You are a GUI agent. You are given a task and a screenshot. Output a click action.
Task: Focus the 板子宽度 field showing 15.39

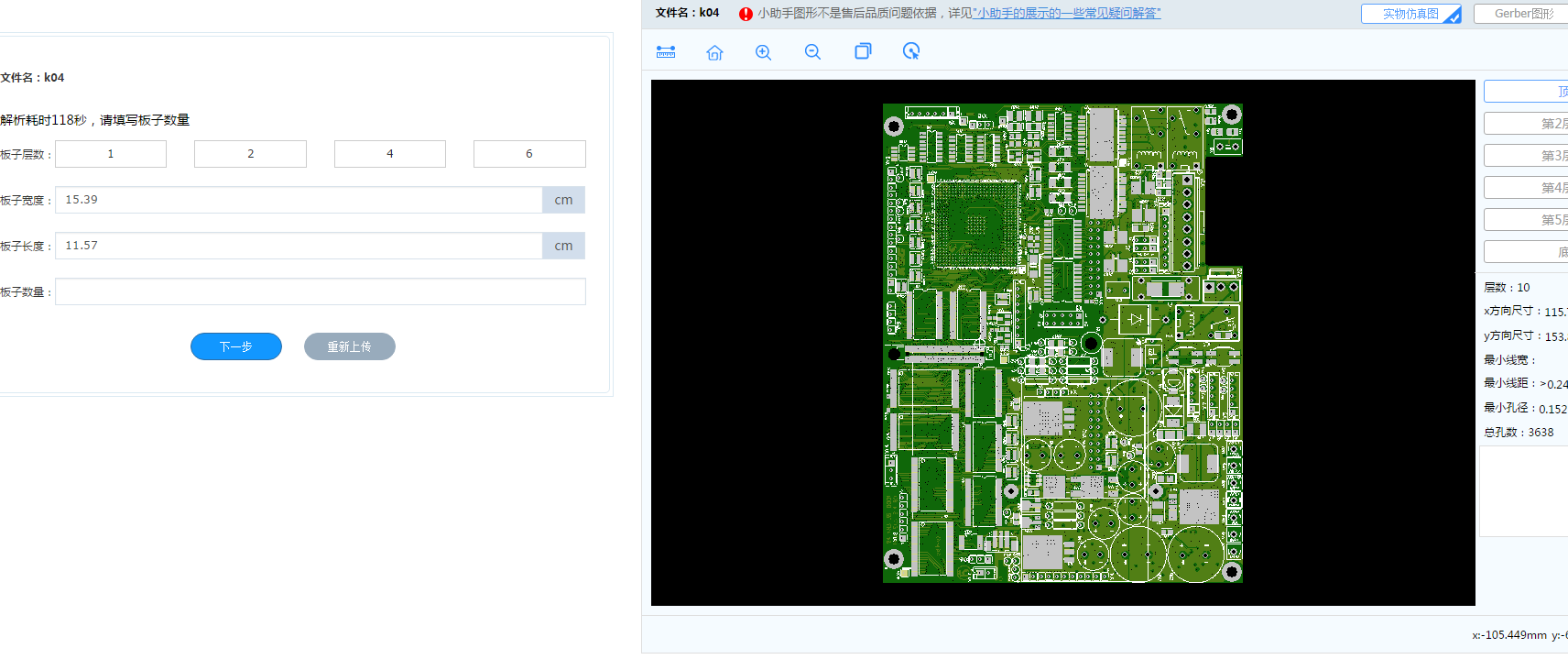point(299,200)
